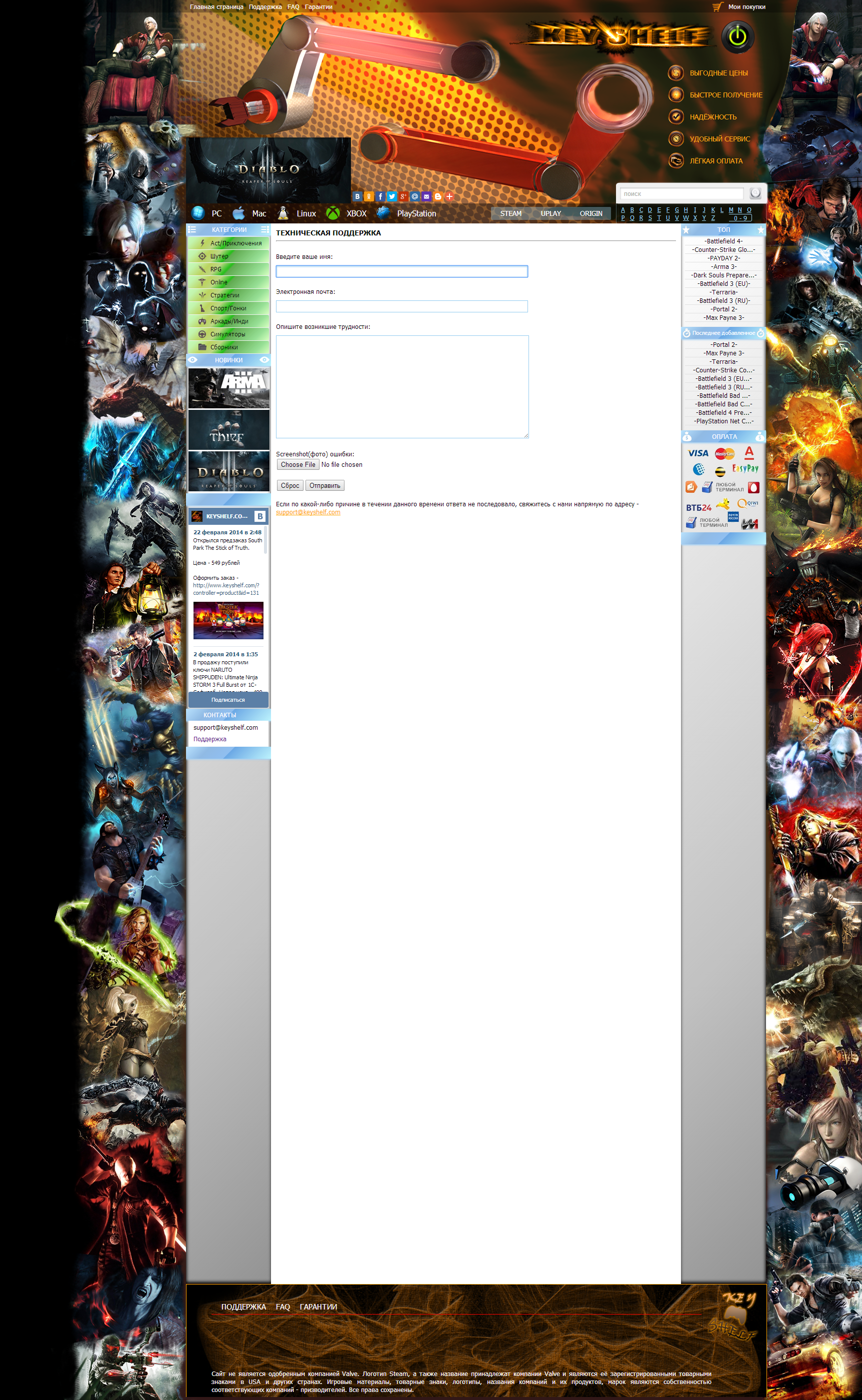Click the purple envelope share icon
This screenshot has height=1400, width=862.
426,196
